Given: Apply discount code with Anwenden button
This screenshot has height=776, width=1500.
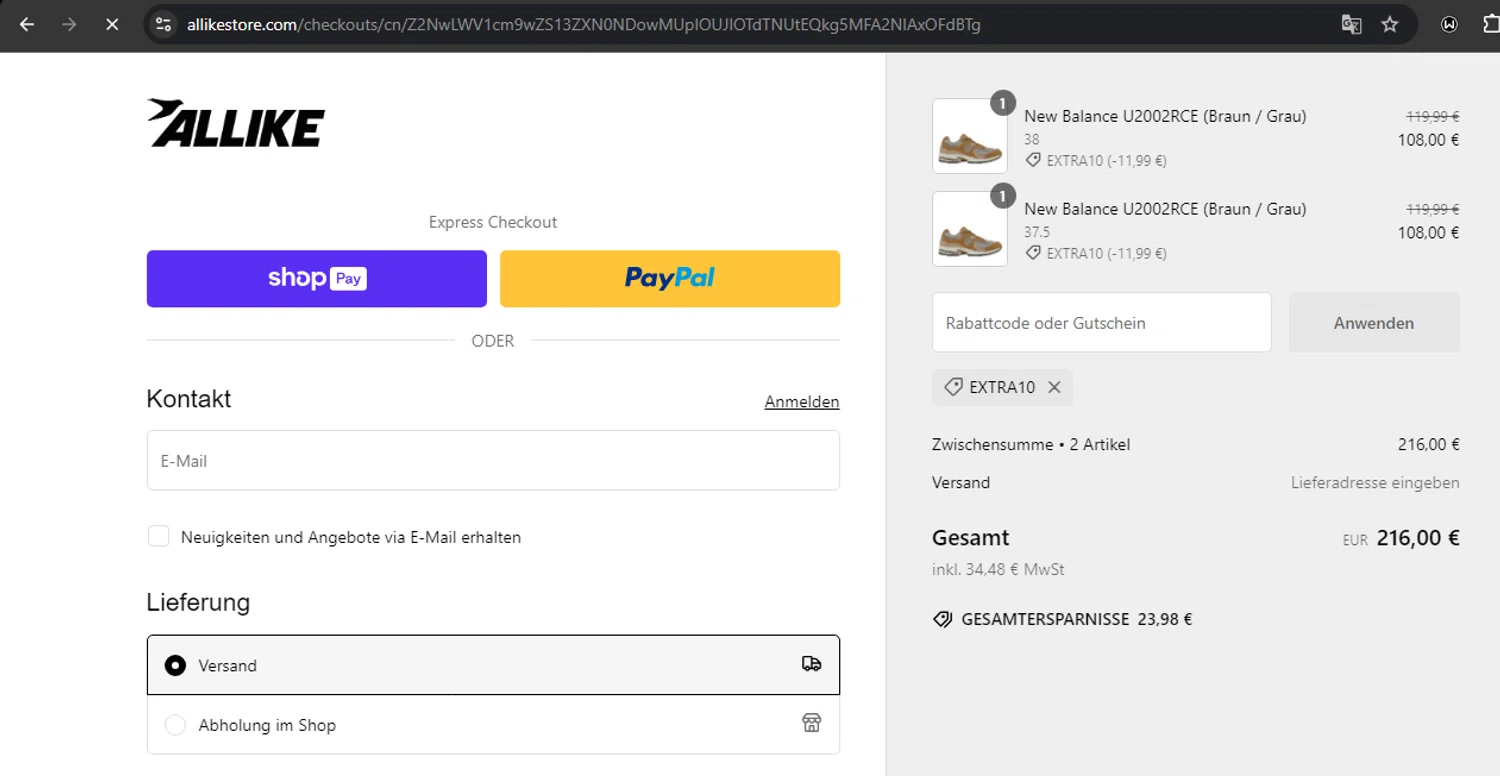Looking at the screenshot, I should tap(1374, 322).
